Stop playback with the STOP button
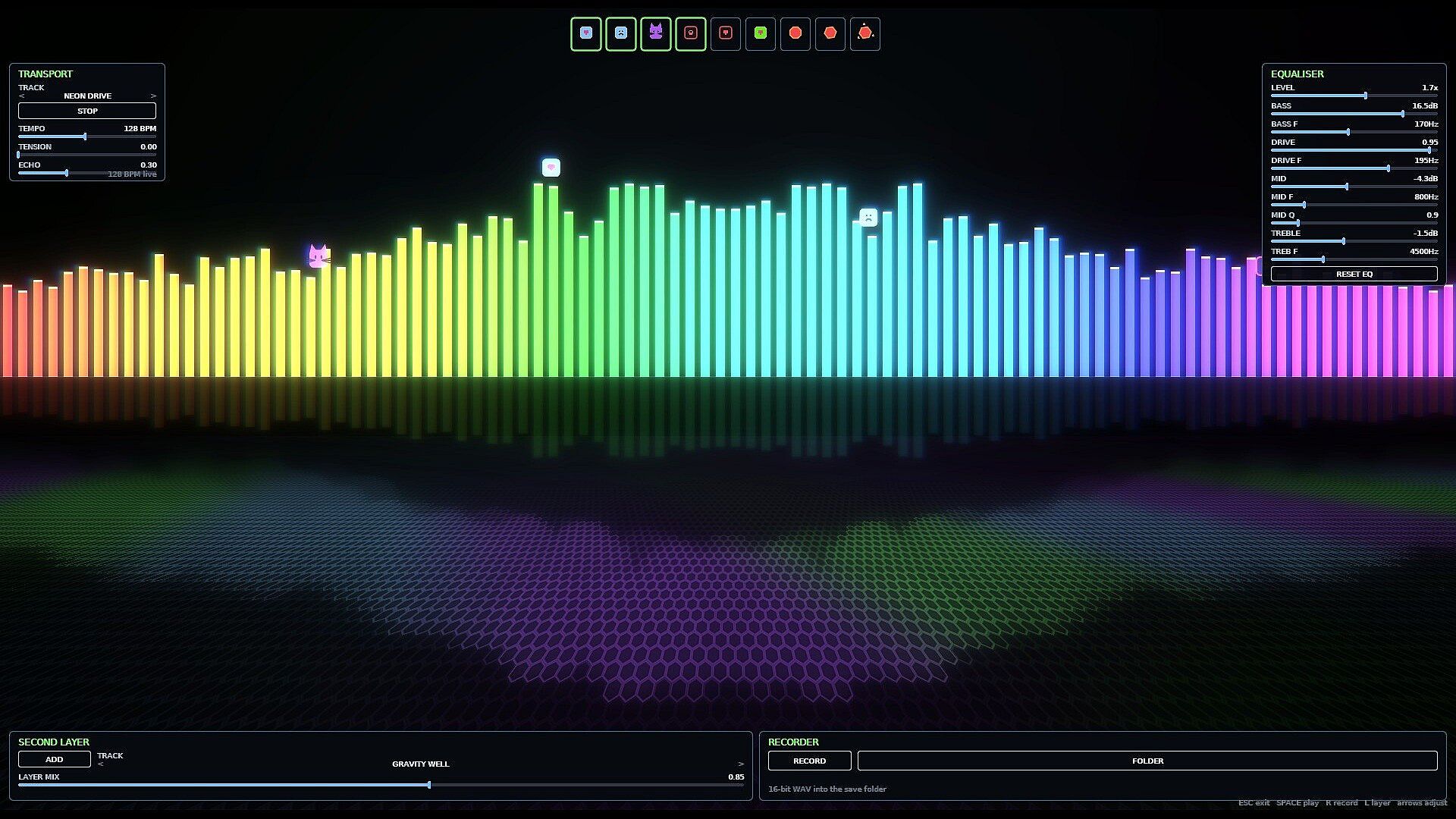Viewport: 1456px width, 819px height. tap(87, 111)
